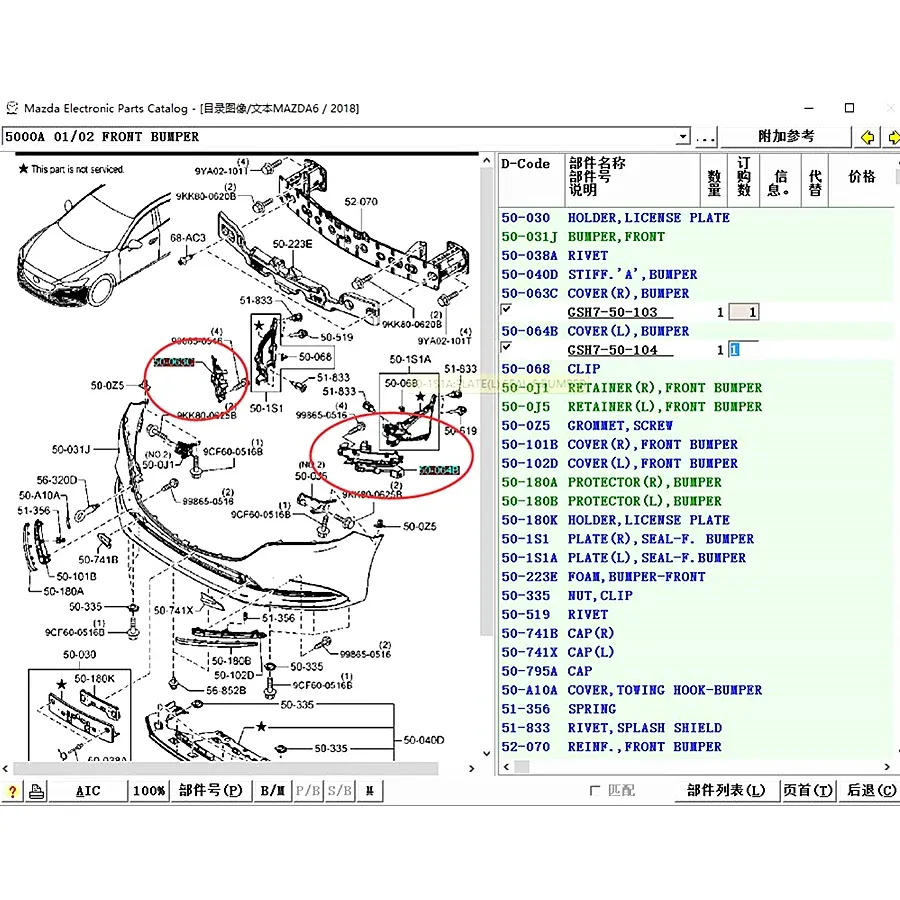The height and width of the screenshot is (900, 900).
Task: Toggle the checkbox beside GSH7-50-104
Action: click(x=506, y=348)
